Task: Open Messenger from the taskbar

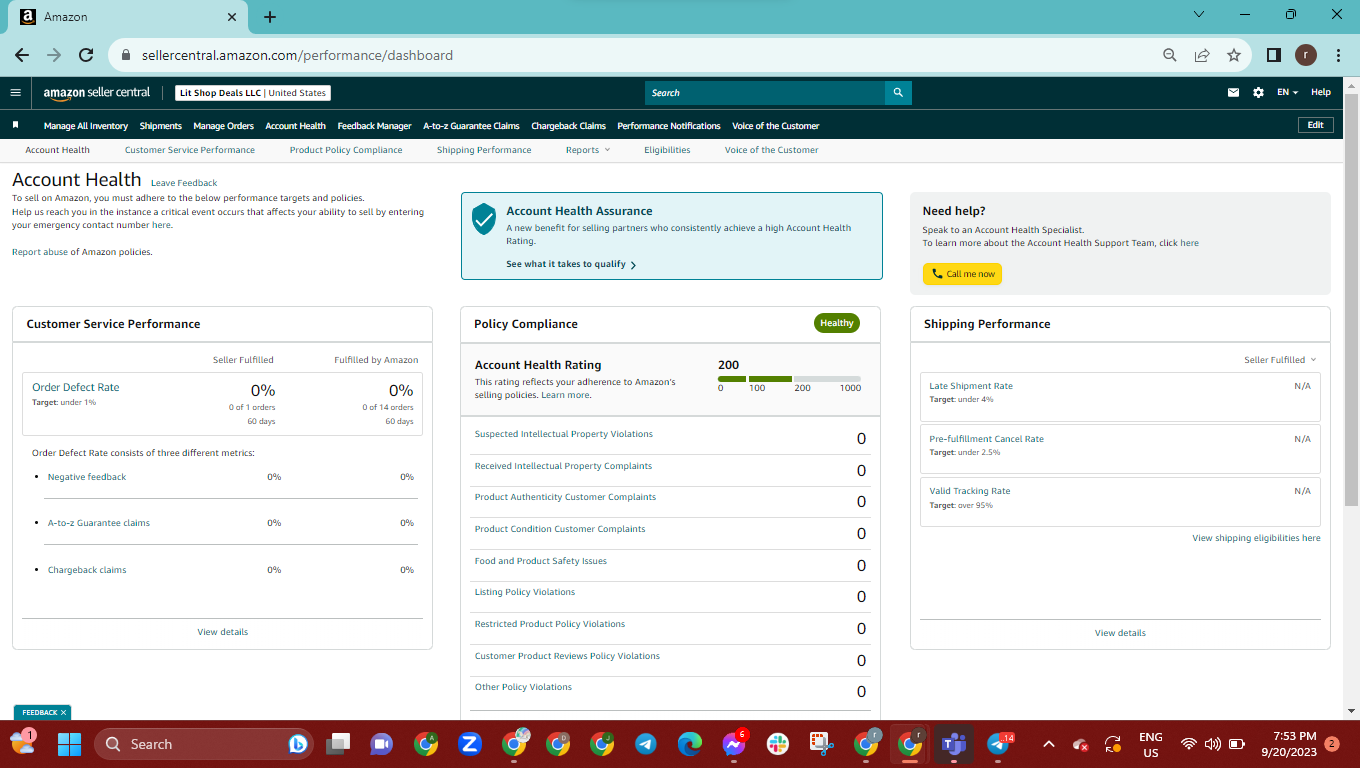Action: [733, 744]
